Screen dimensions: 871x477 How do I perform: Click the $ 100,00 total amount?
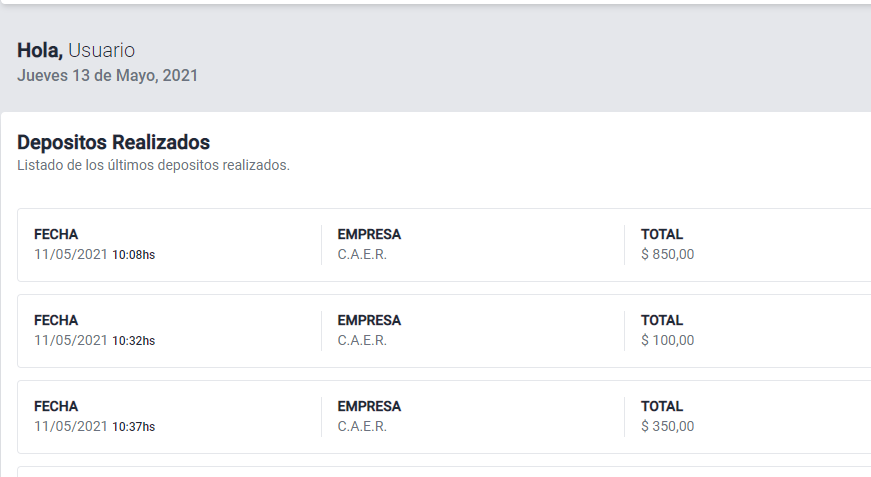pyautogui.click(x=667, y=340)
